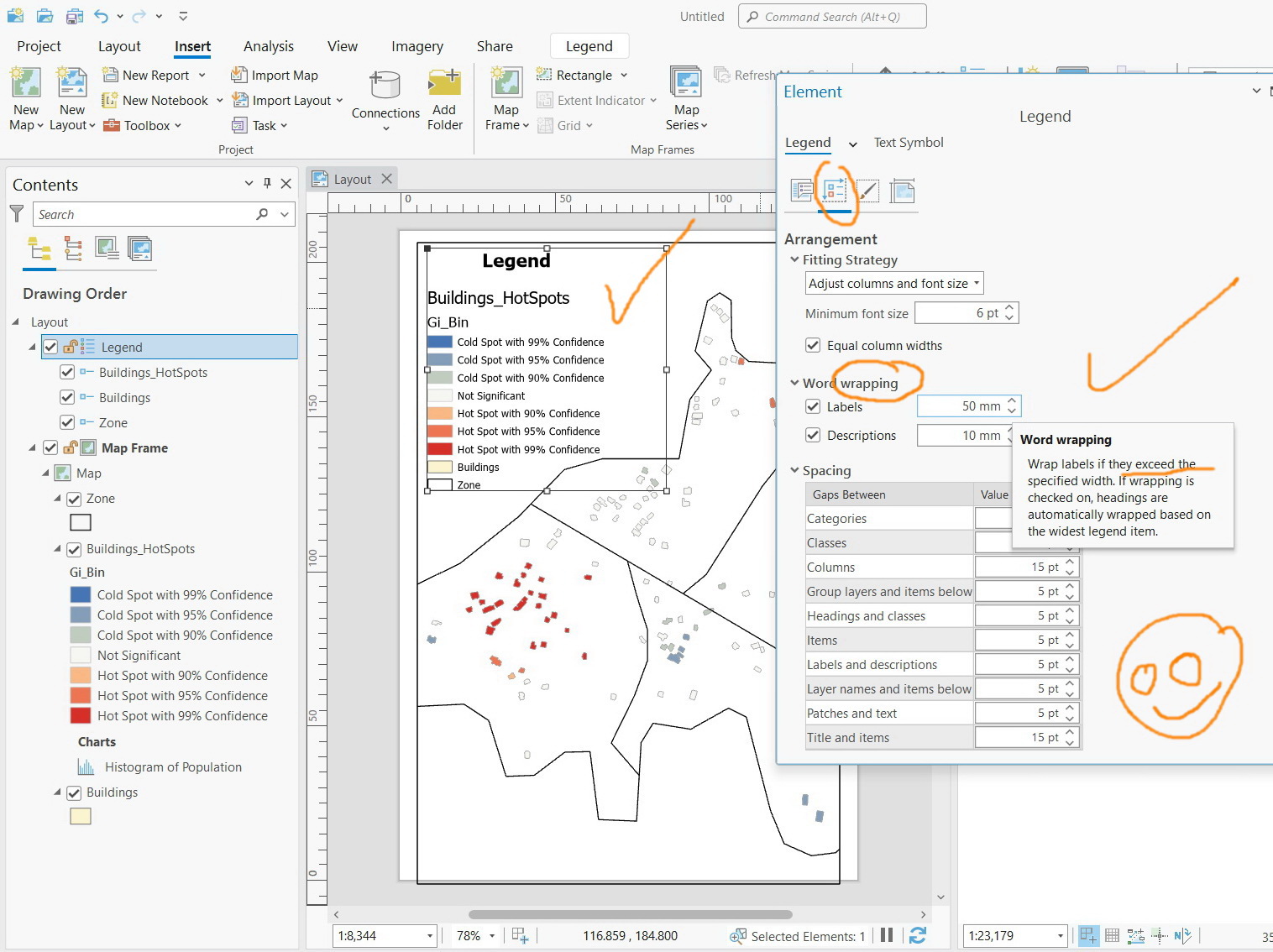
Task: Open the Imagery ribbon tab
Action: click(416, 46)
